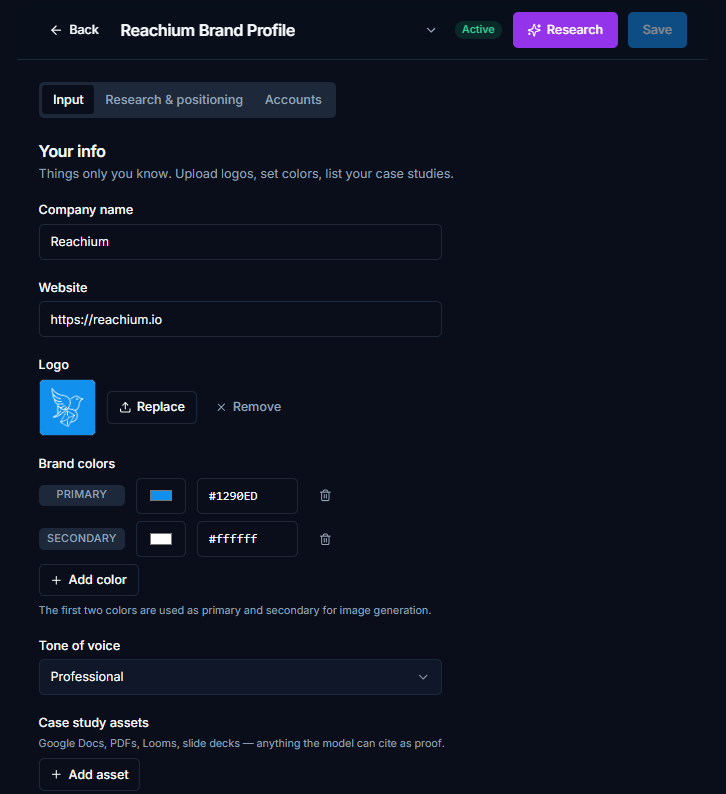This screenshot has width=726, height=794.
Task: Replace the uploaded logo
Action: click(152, 407)
